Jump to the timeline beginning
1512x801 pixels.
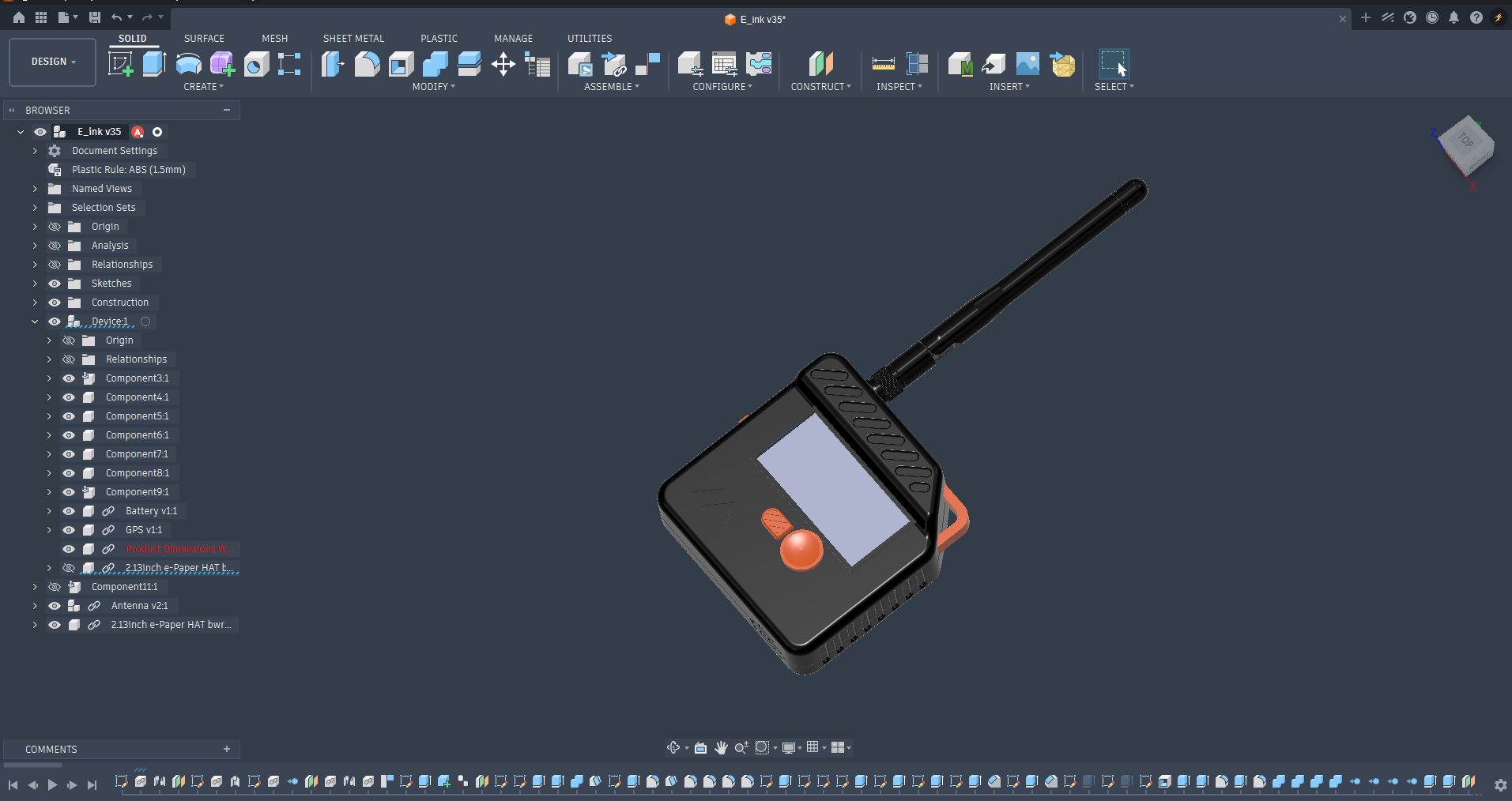13,784
